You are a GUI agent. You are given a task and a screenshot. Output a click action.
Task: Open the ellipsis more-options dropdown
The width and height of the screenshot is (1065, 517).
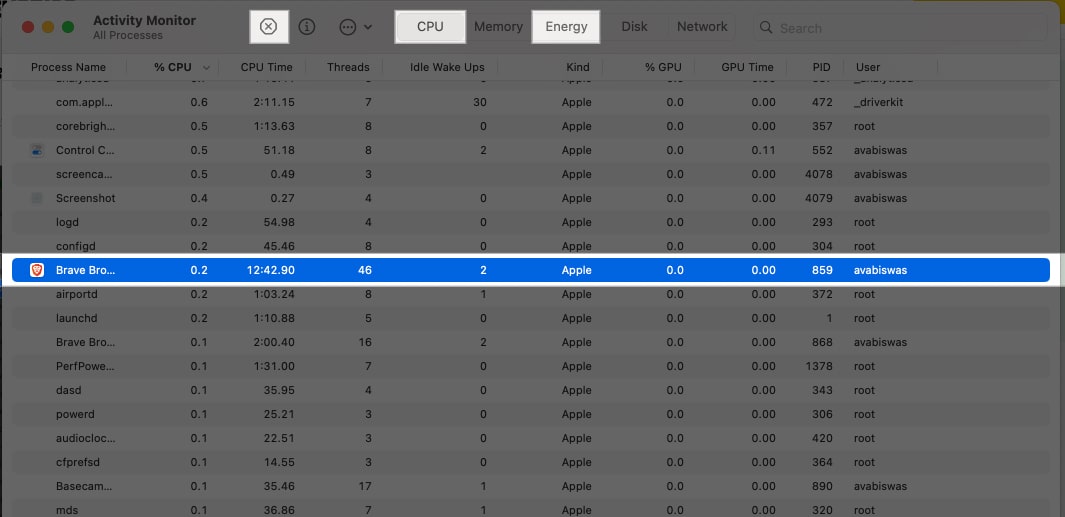pos(355,27)
